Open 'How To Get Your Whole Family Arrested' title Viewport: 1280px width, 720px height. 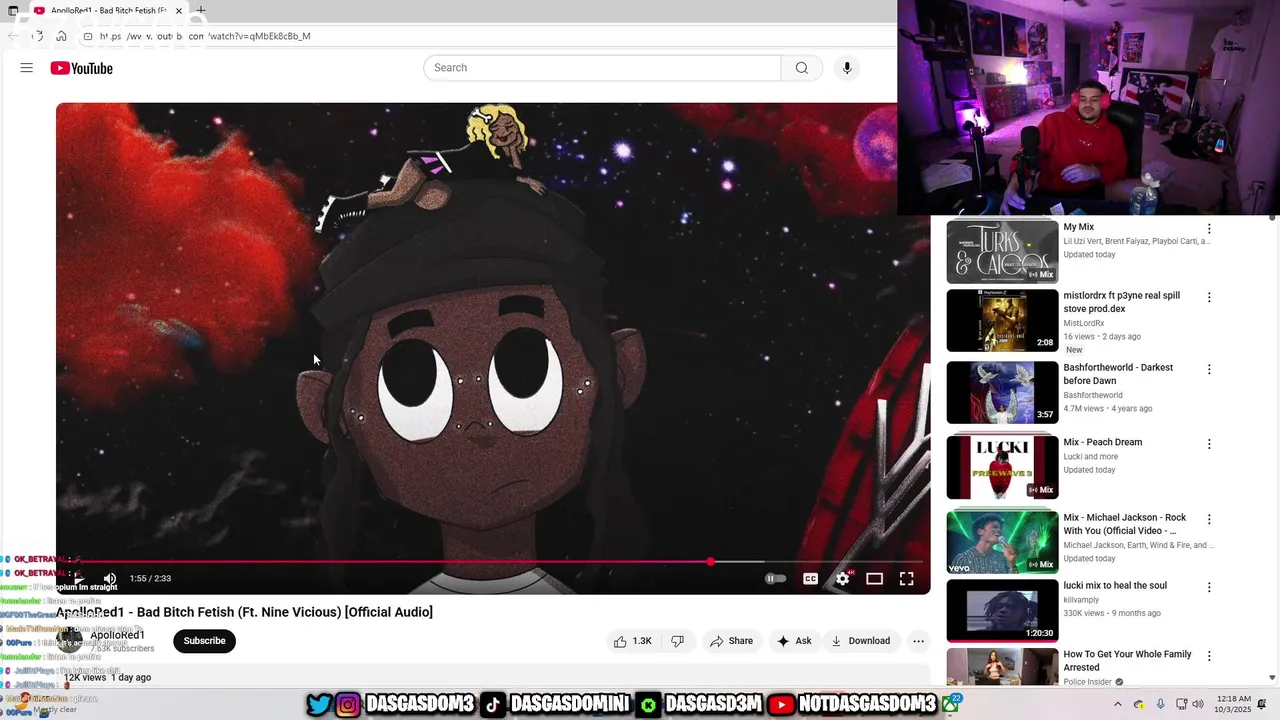click(1127, 661)
